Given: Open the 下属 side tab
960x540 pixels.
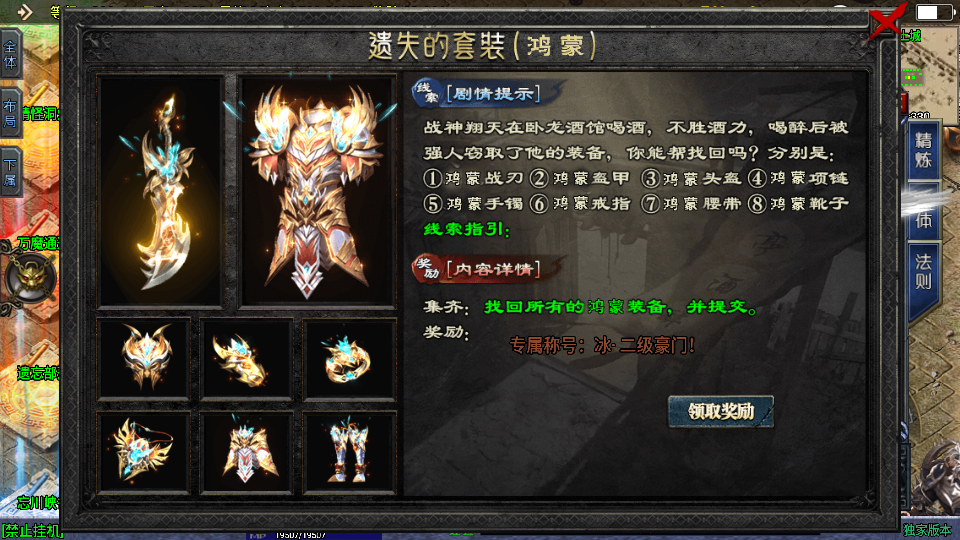Looking at the screenshot, I should (10, 173).
